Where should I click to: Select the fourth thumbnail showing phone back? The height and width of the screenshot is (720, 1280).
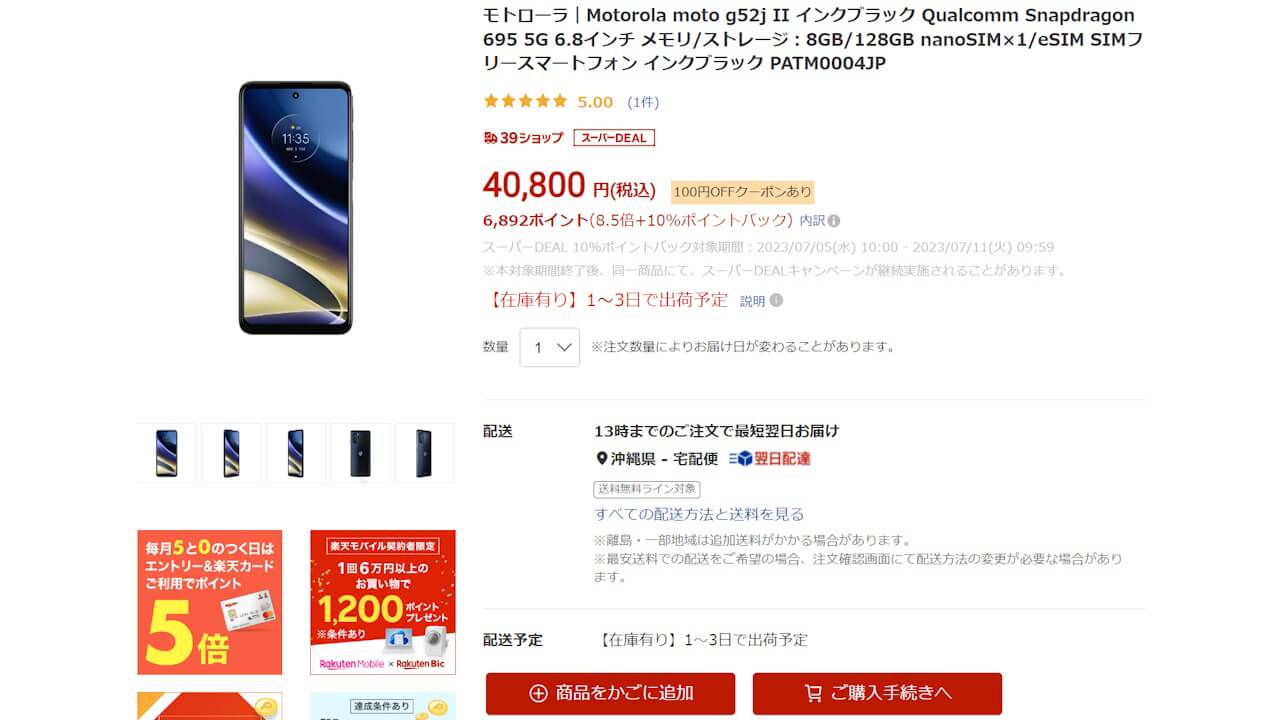360,453
